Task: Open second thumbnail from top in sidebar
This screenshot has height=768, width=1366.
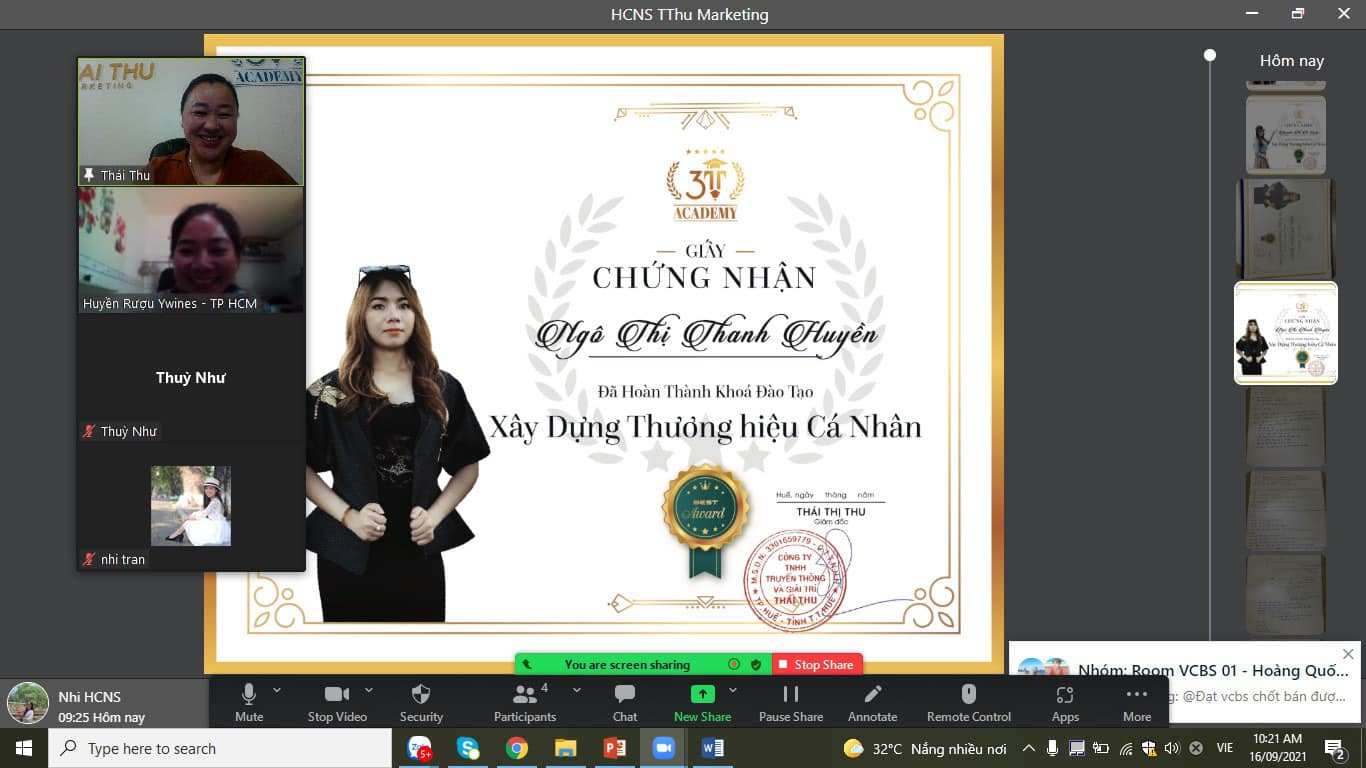Action: [1286, 135]
